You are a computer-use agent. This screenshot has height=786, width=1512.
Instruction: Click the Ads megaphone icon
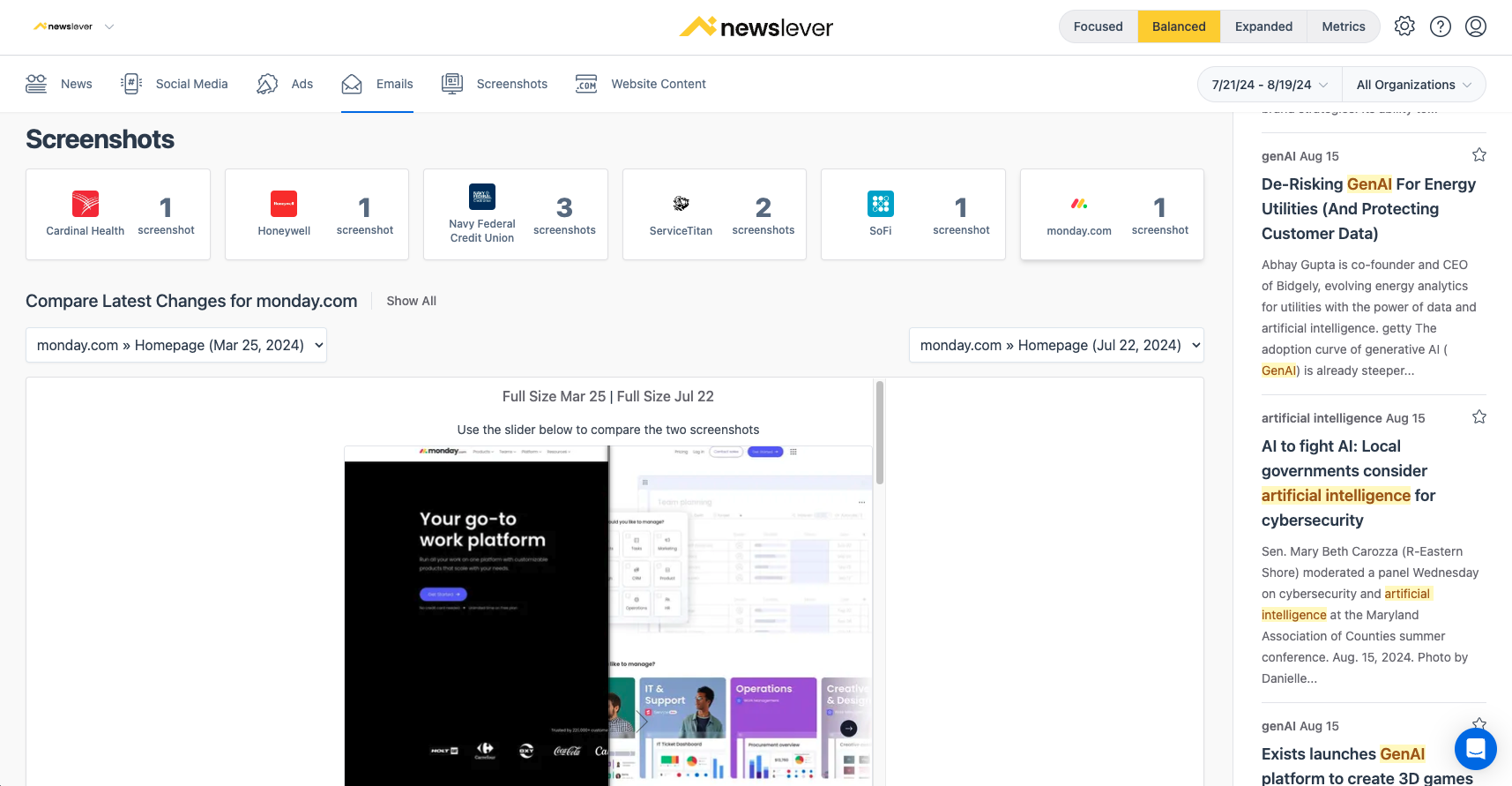(267, 84)
